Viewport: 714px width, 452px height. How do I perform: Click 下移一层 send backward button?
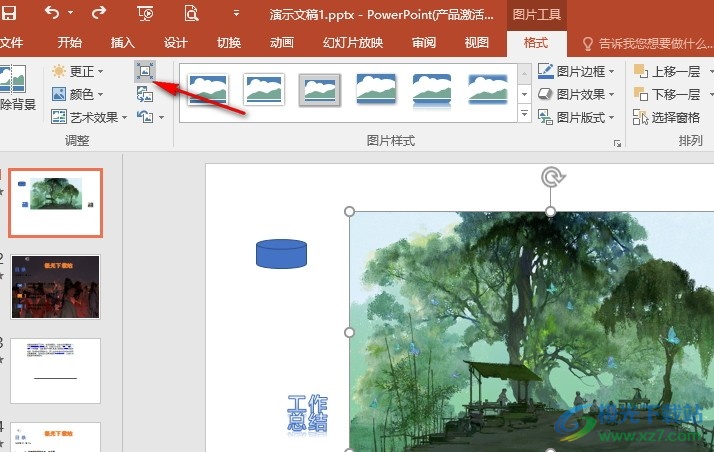[667, 94]
